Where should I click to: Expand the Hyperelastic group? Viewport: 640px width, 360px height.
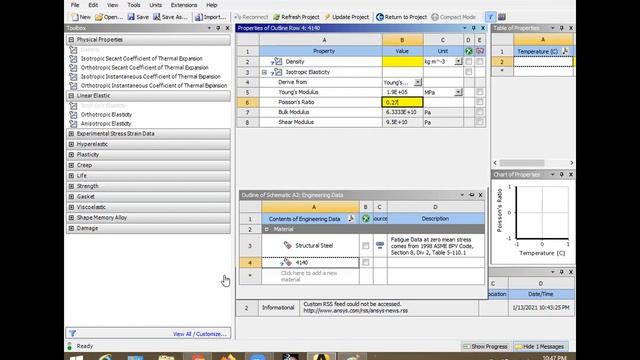click(71, 144)
